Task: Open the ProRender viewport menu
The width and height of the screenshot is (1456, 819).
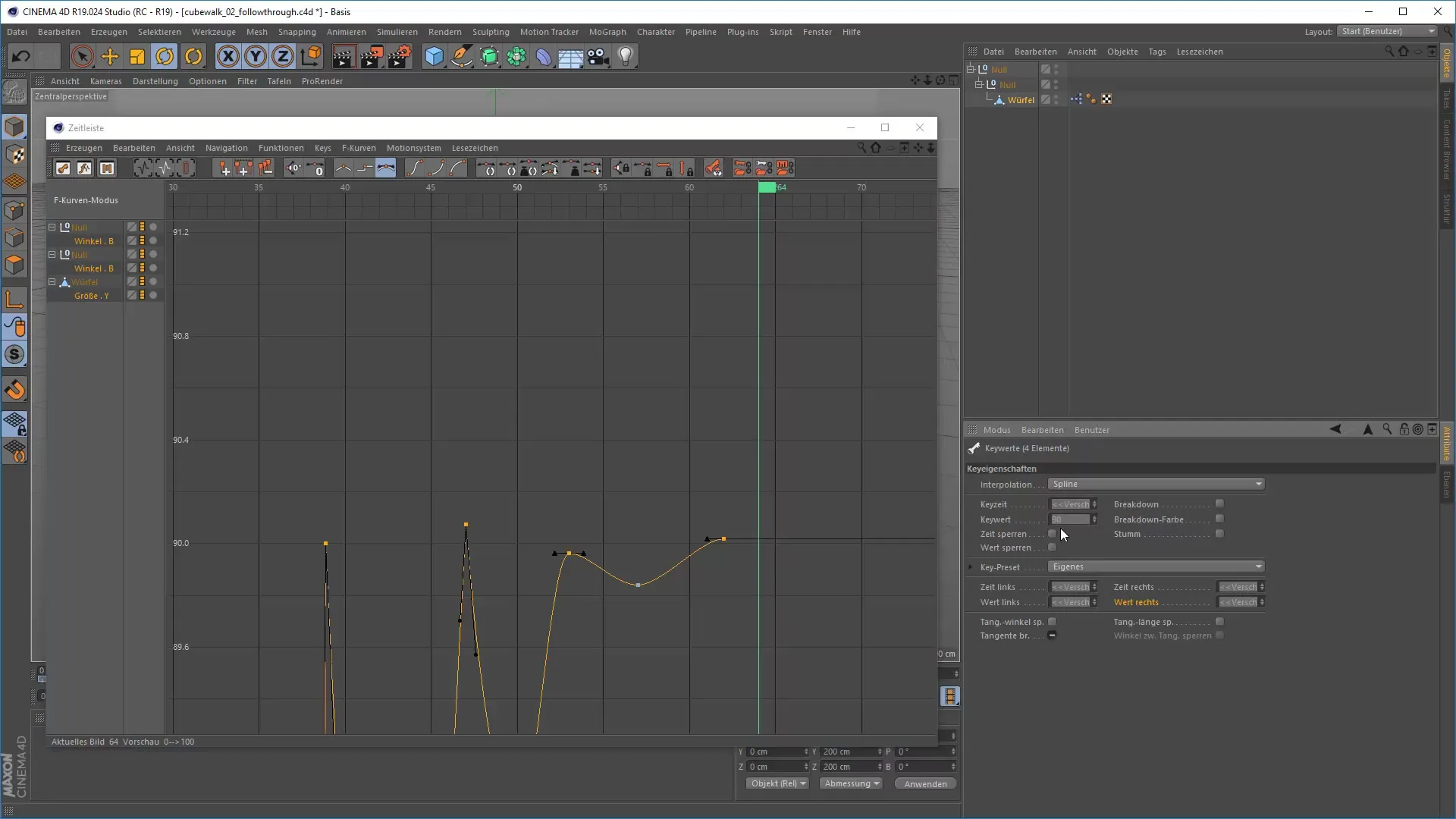Action: click(x=322, y=81)
